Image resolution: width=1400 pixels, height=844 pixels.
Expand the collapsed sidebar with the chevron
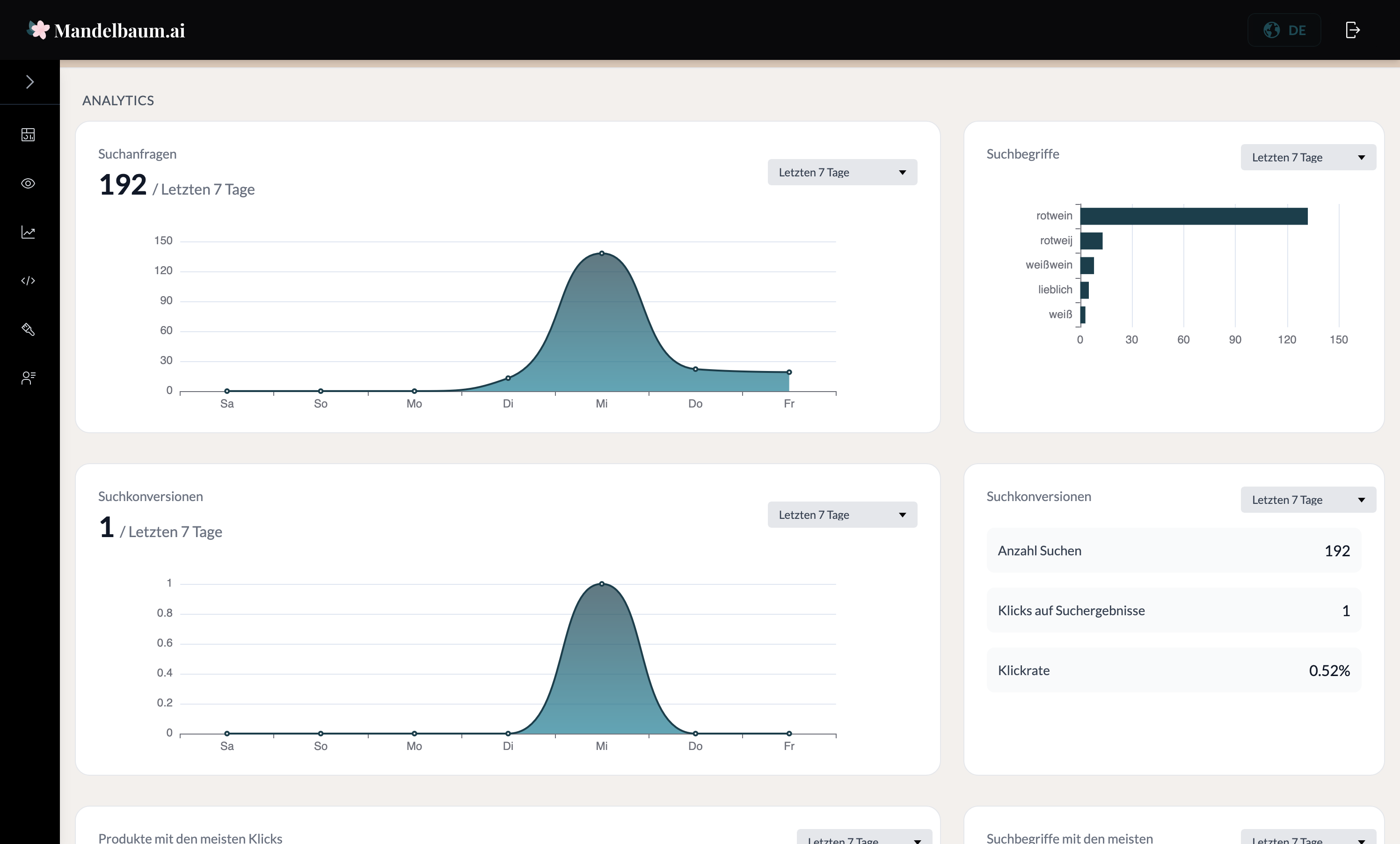coord(29,82)
